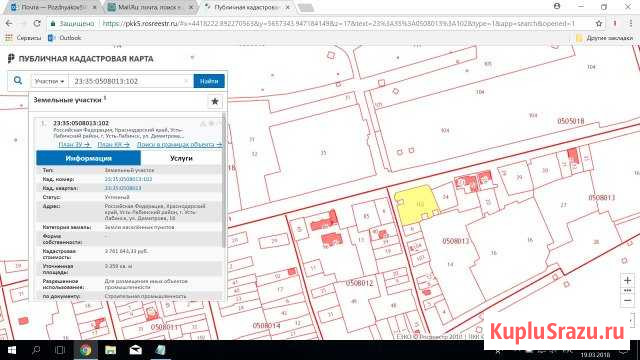Viewport: 640px width, 360px height.
Task: Click the Кад. квартал value link
Action: (x=123, y=188)
